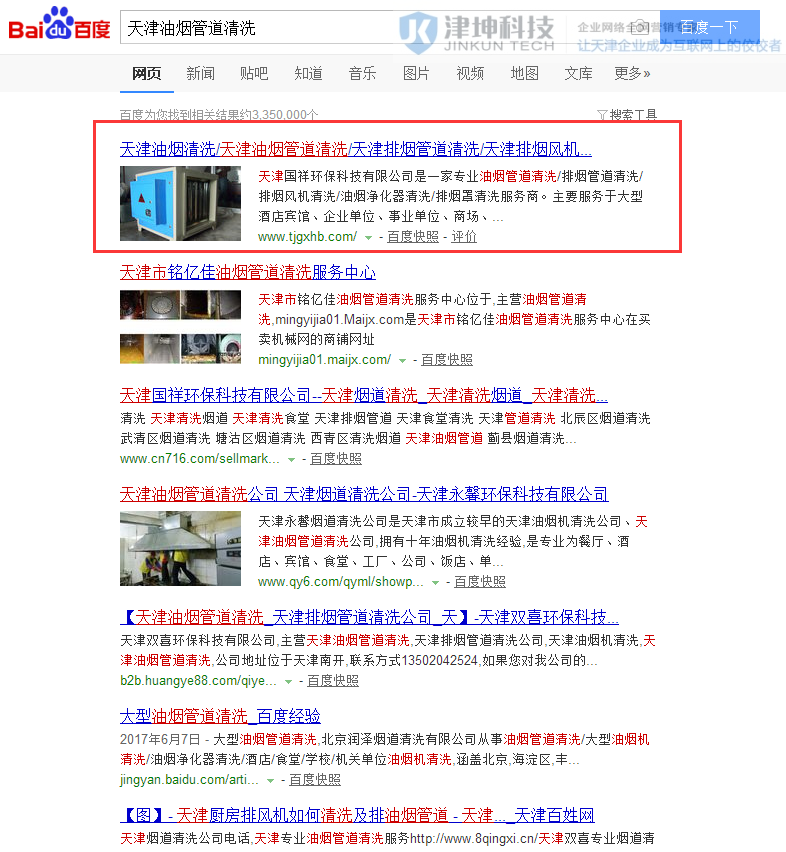Switch to the 新闻 tab
This screenshot has width=786, height=852.
point(200,73)
